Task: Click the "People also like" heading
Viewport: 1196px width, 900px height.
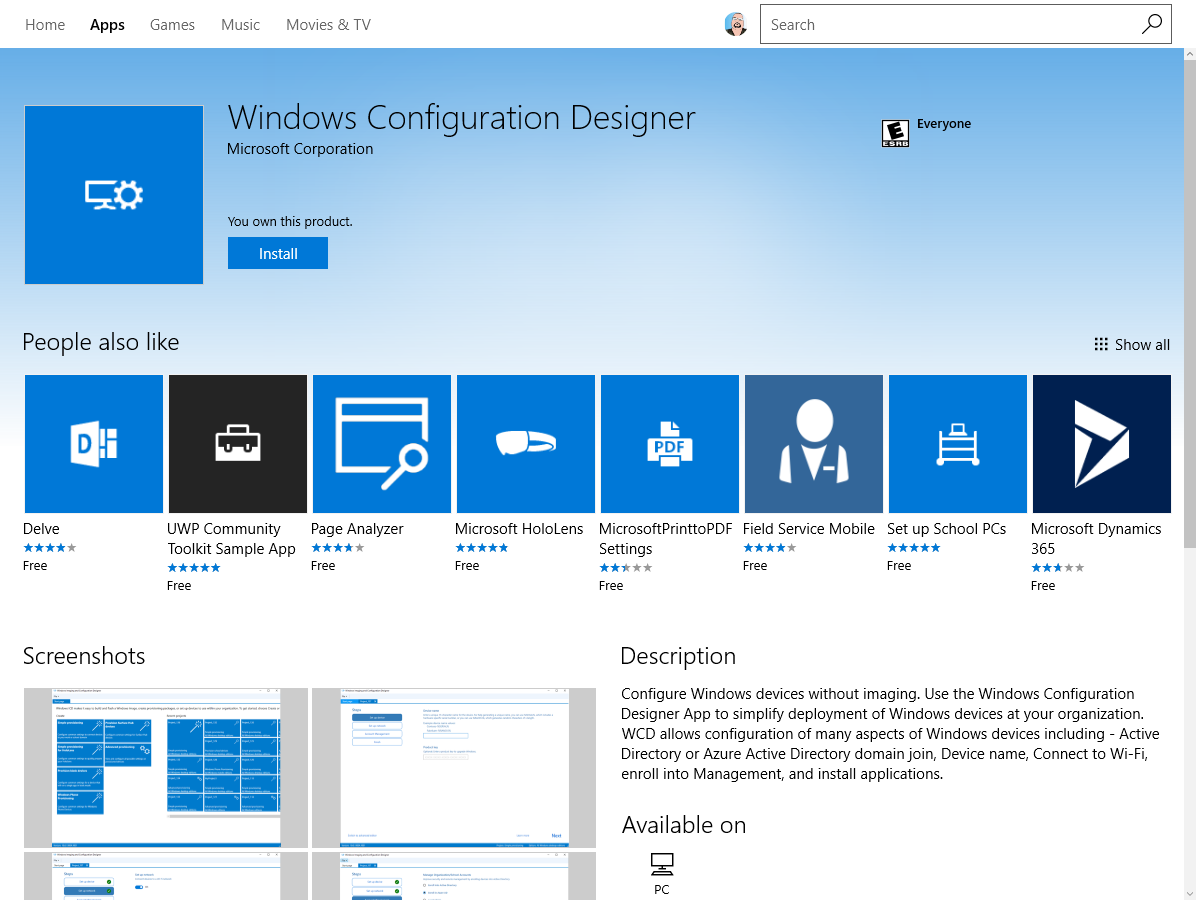Action: pyautogui.click(x=101, y=342)
